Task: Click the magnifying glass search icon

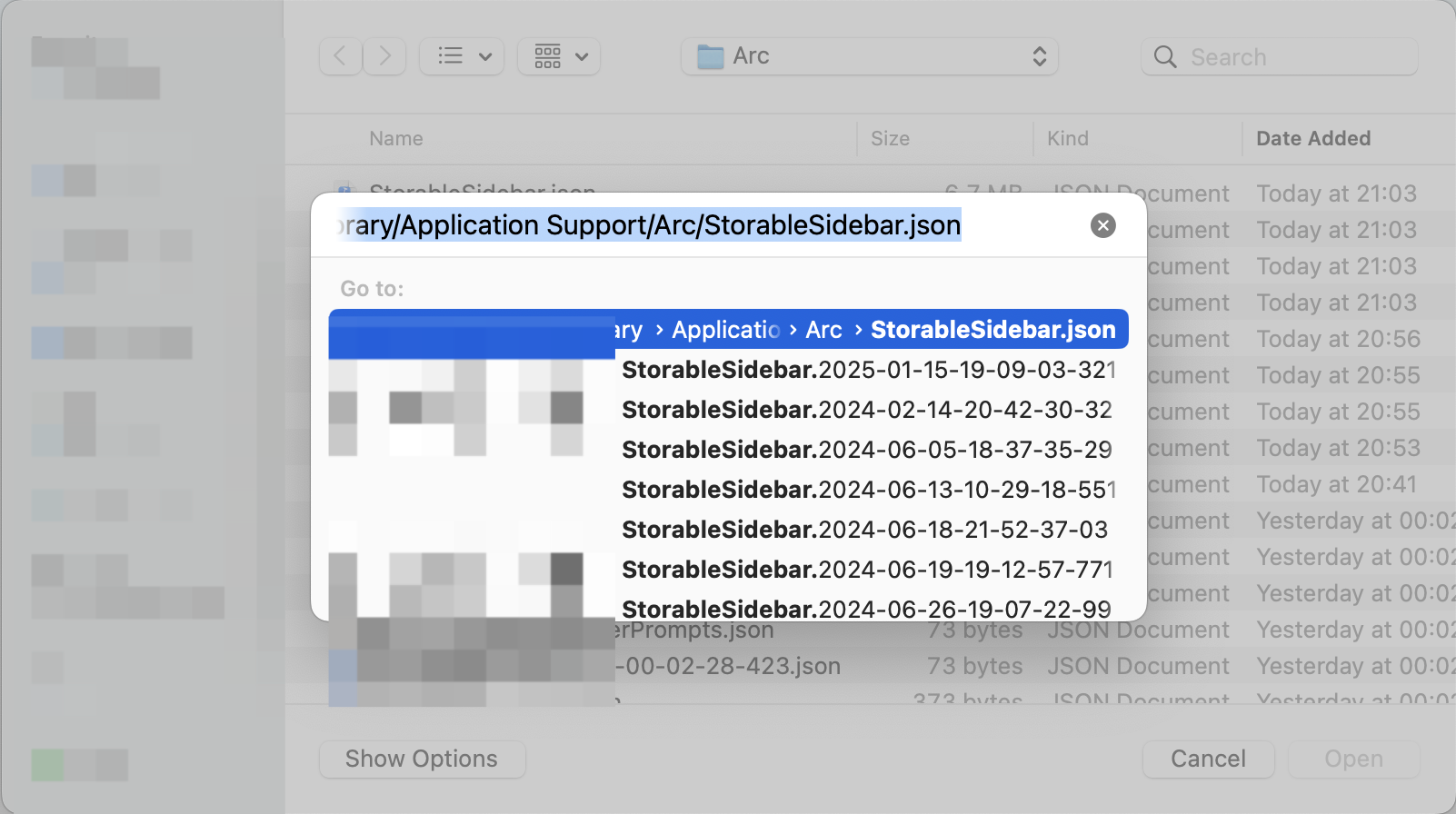Action: tap(1165, 56)
